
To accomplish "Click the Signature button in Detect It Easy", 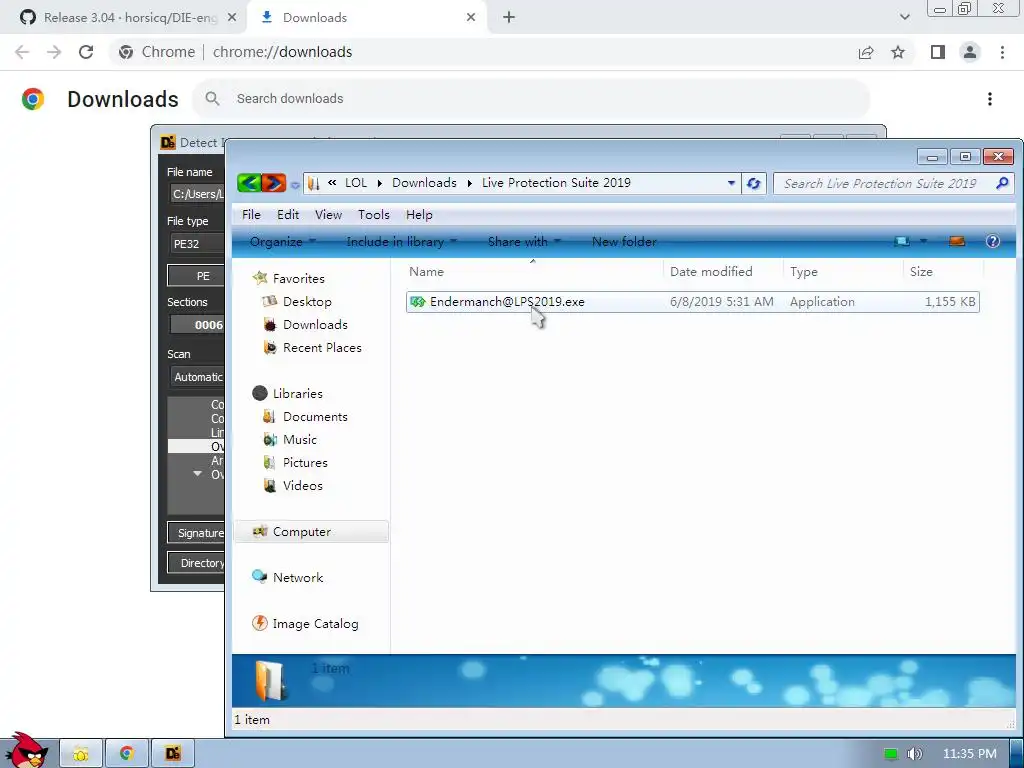I will tap(196, 533).
